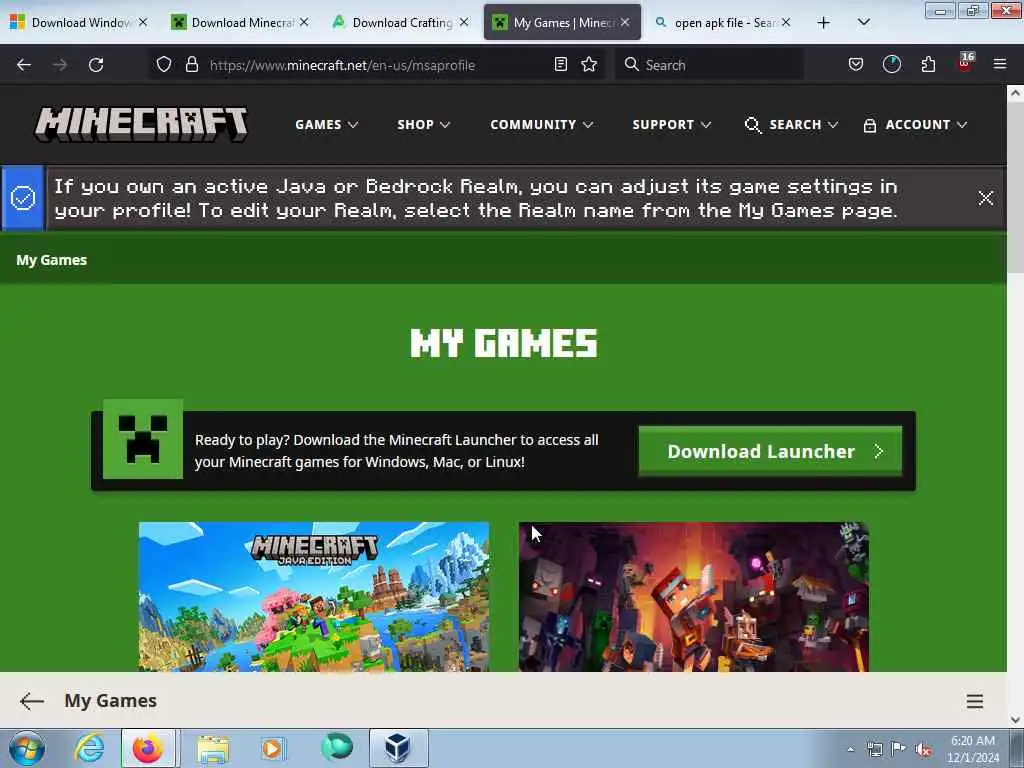Click the Creeper face icon
The image size is (1024, 768).
(143, 439)
